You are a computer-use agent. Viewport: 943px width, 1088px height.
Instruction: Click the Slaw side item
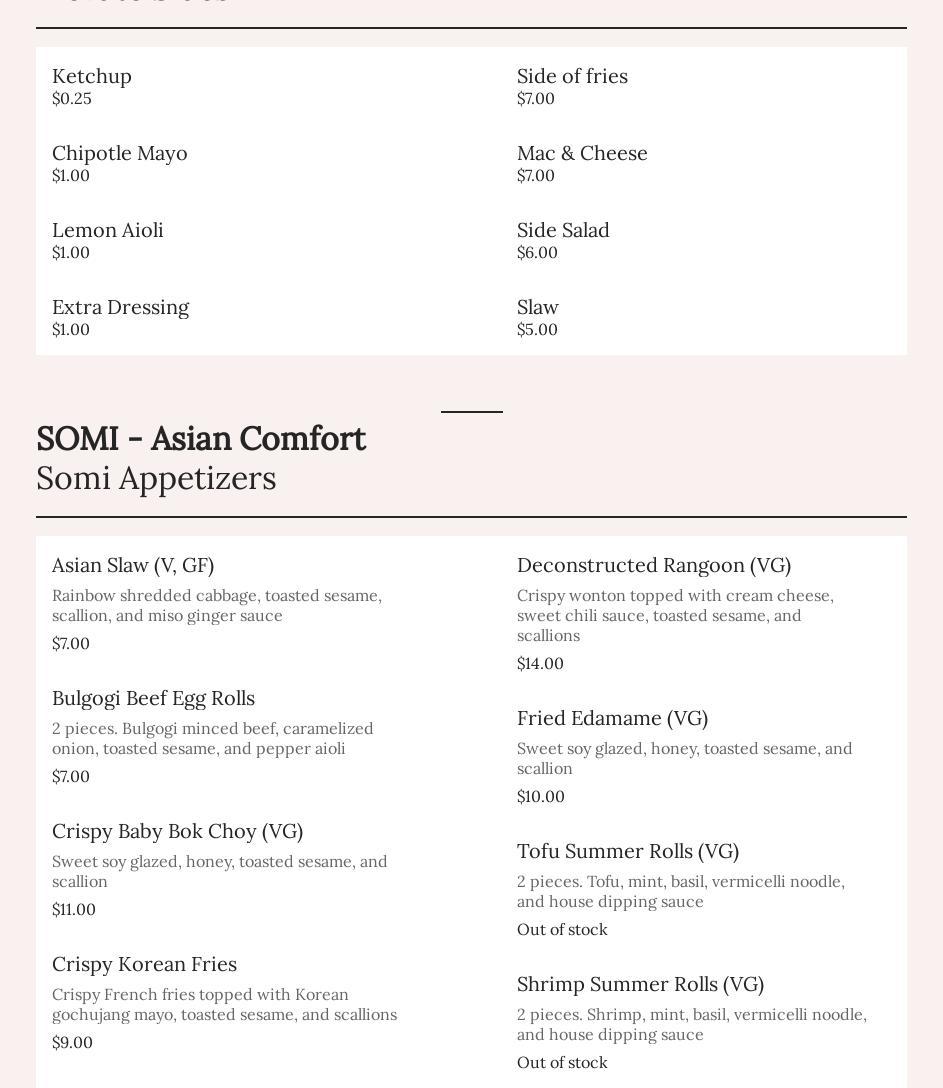pyautogui.click(x=538, y=307)
